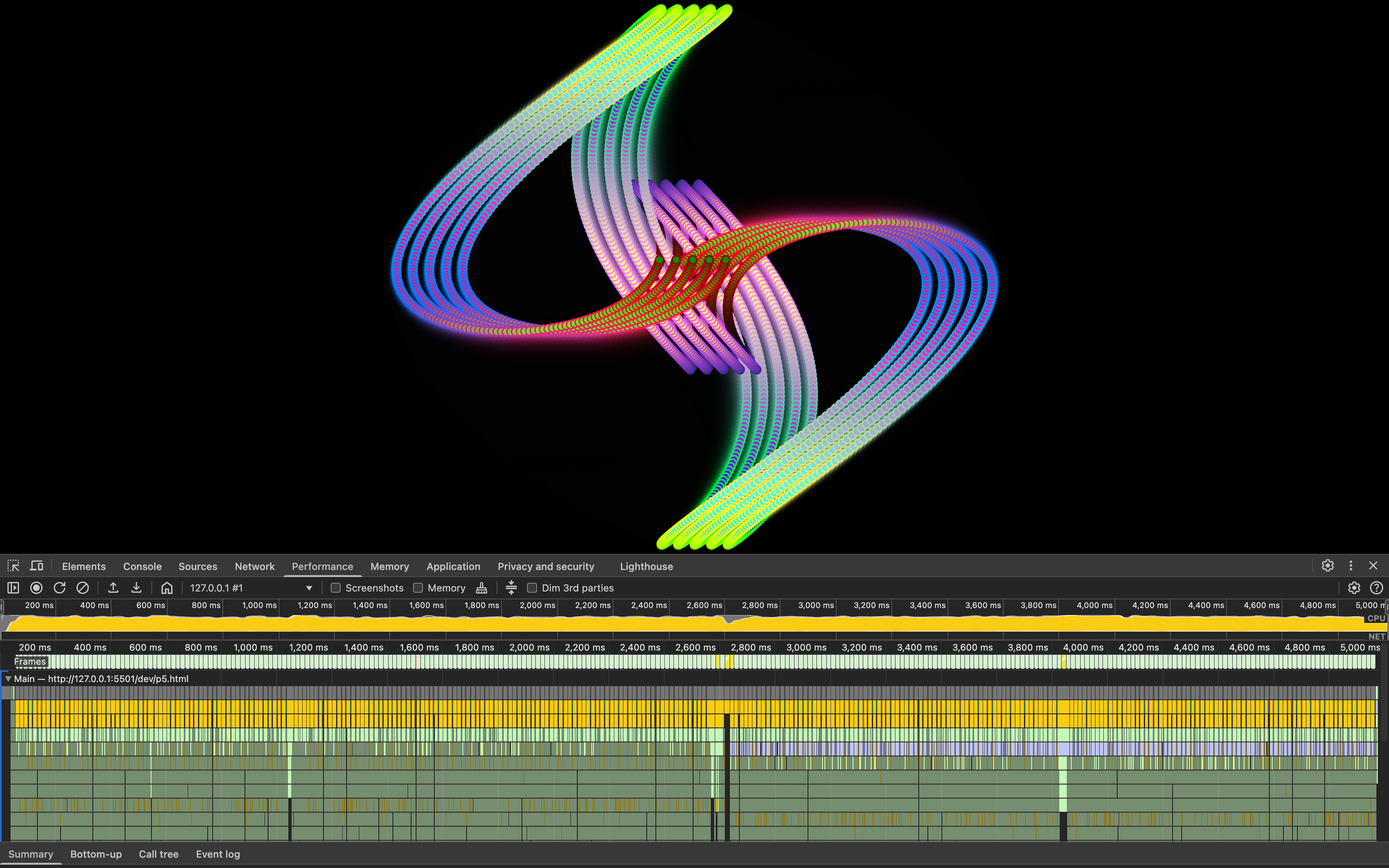
Task: Go to the Performance home landing page
Action: pos(167,588)
